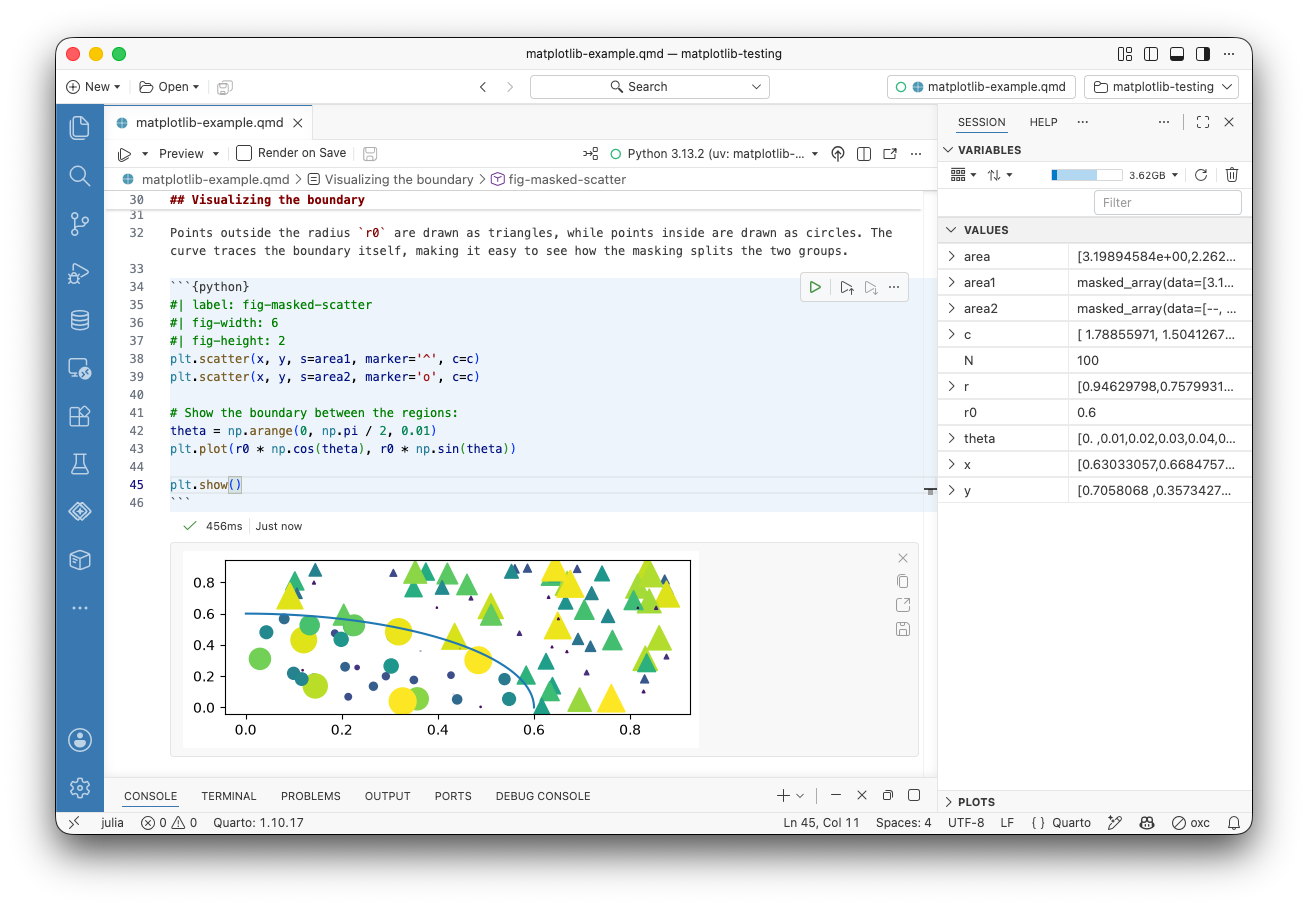Open the Explorer view in the activity bar
Viewport: 1308px width, 908px height.
(80, 127)
